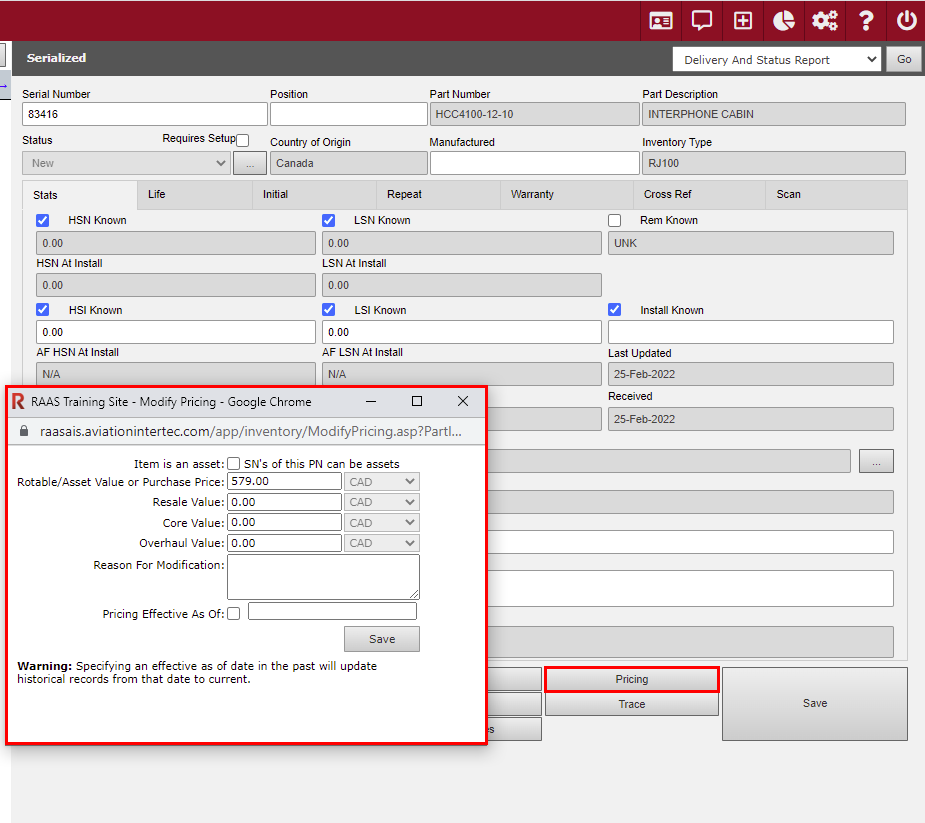925x823 pixels.
Task: Check the Item is an asset checkbox
Action: coord(233,462)
